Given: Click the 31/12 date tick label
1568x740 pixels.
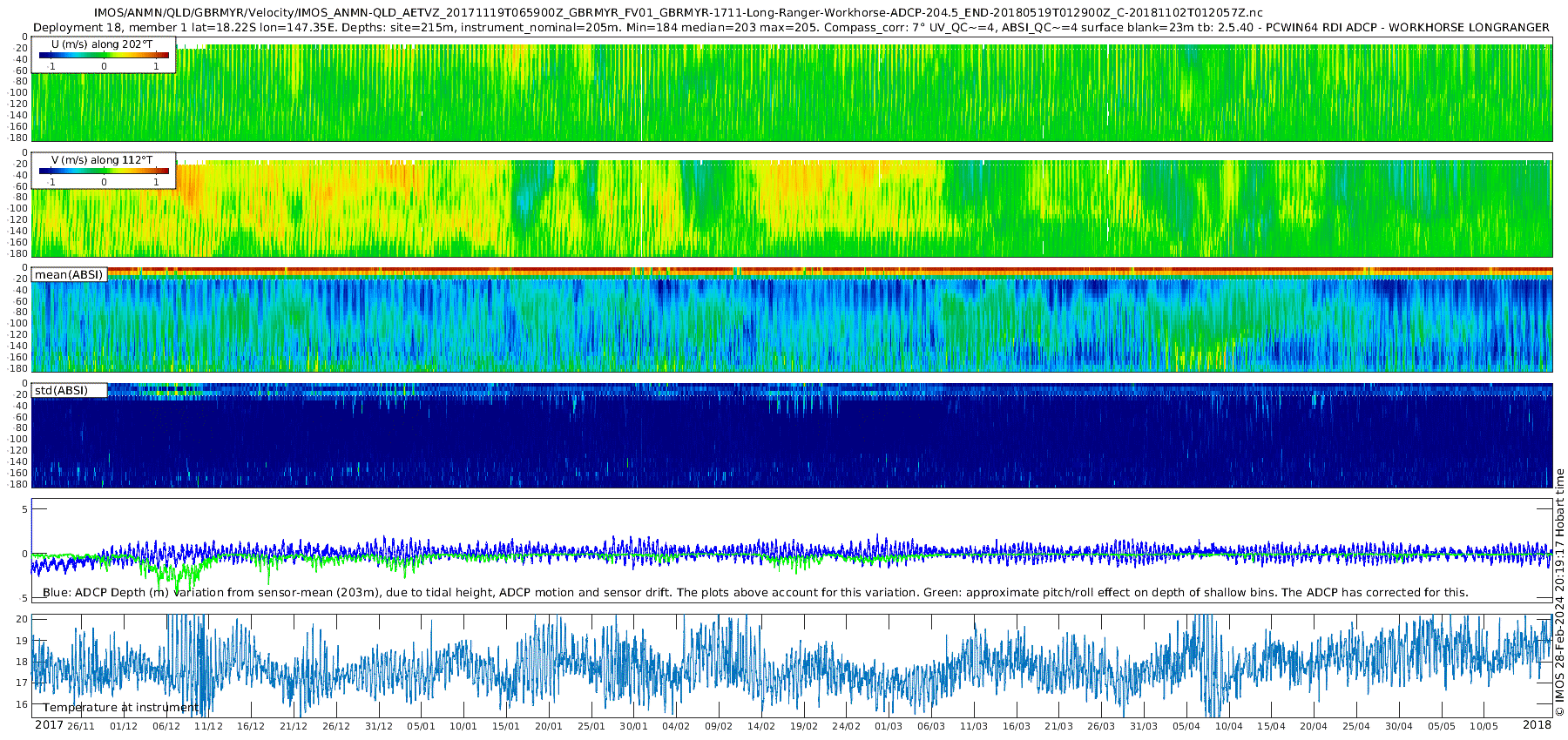Looking at the screenshot, I should [379, 726].
